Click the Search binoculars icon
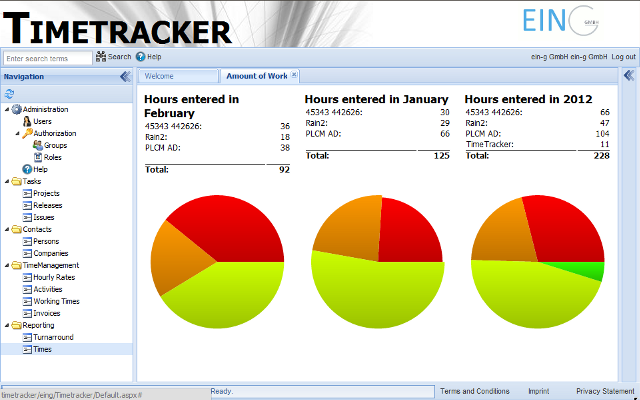Screen dimensions: 640x400 [101, 57]
